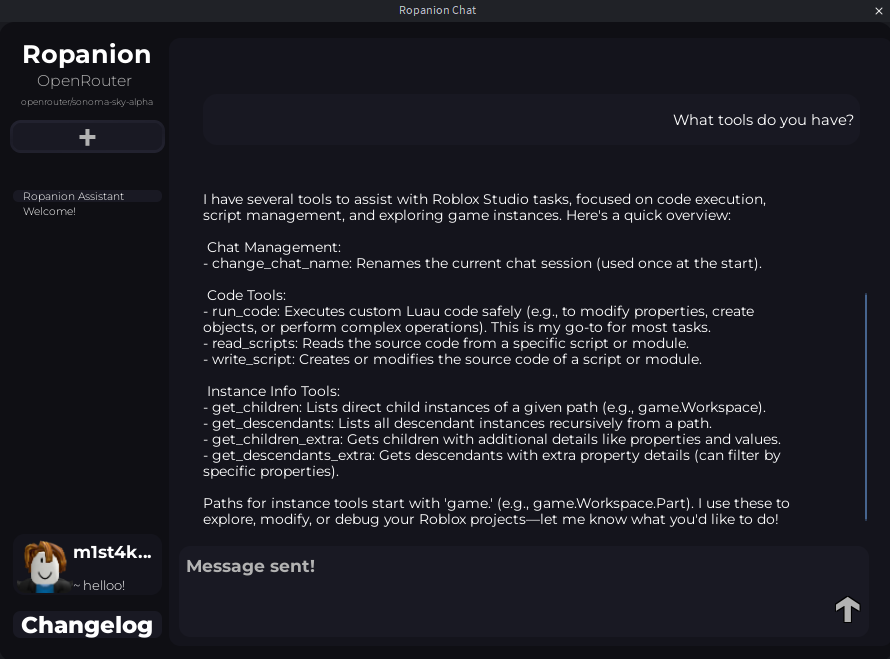Close the Ropanion Chat window

pyautogui.click(x=879, y=11)
